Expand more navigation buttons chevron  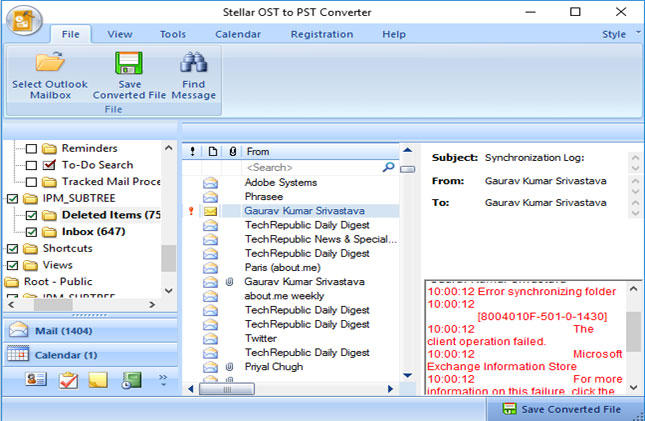tap(163, 379)
